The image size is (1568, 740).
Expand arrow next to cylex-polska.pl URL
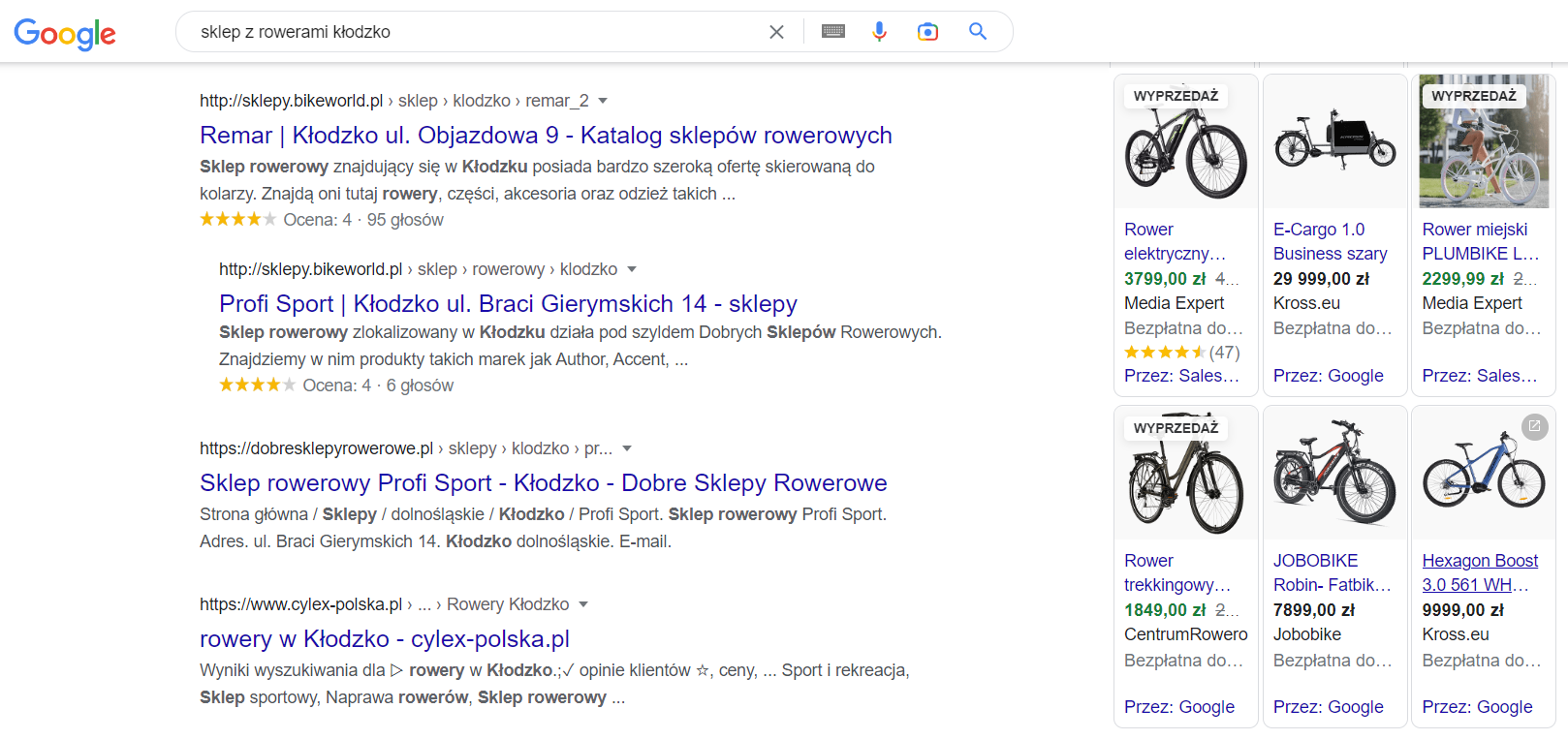point(583,604)
